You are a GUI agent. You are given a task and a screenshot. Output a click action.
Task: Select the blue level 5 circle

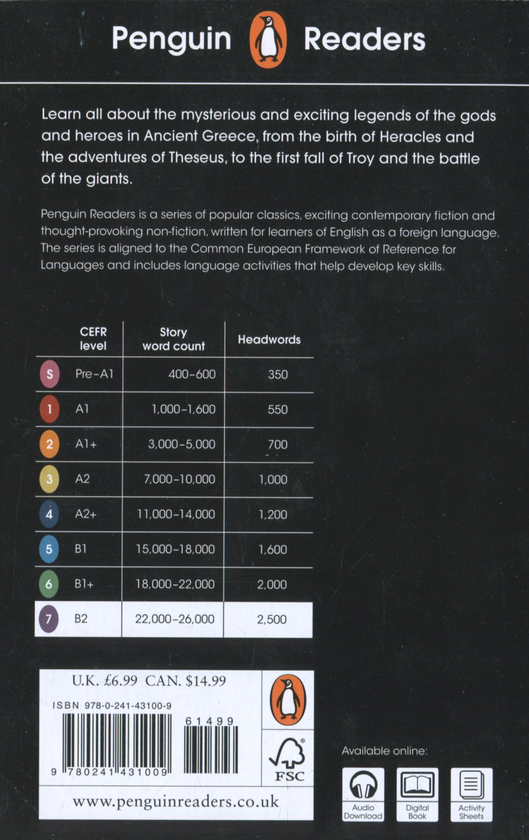49,549
